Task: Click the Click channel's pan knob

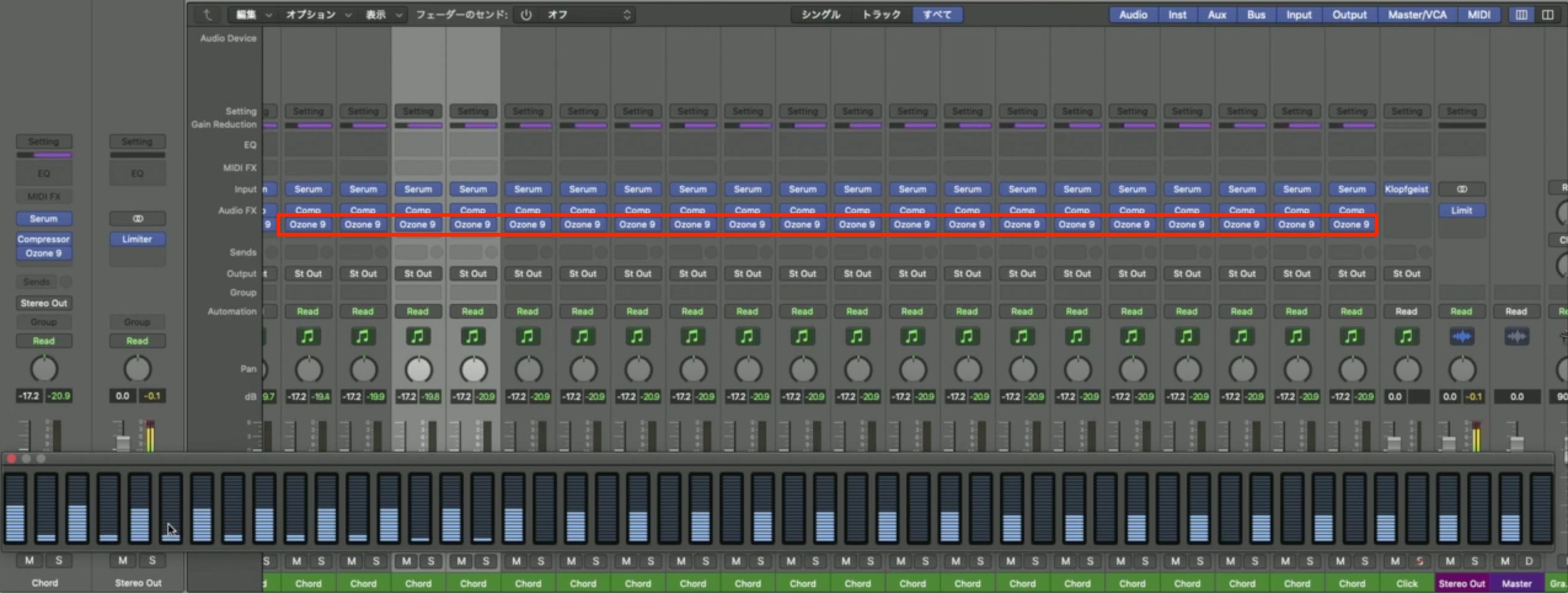Action: coord(1406,370)
